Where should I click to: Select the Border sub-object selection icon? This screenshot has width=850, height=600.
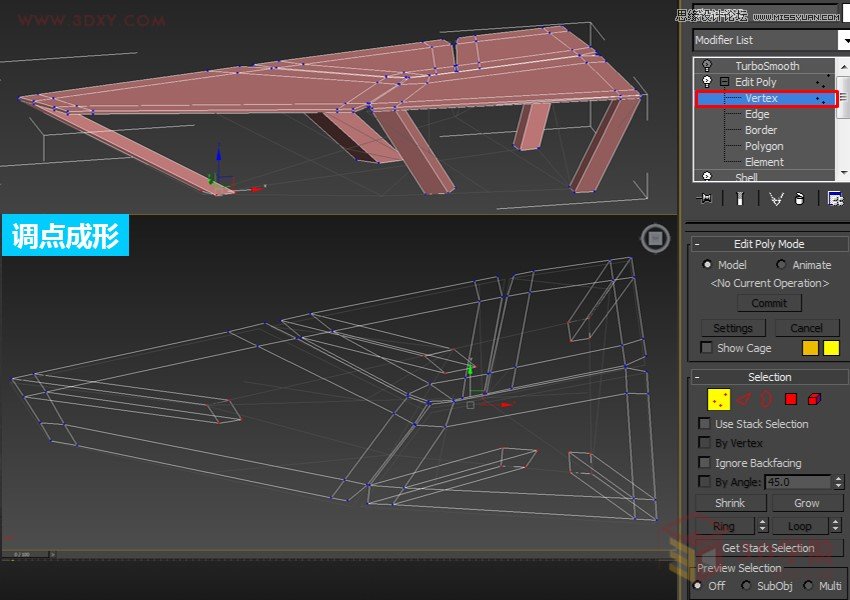765,399
